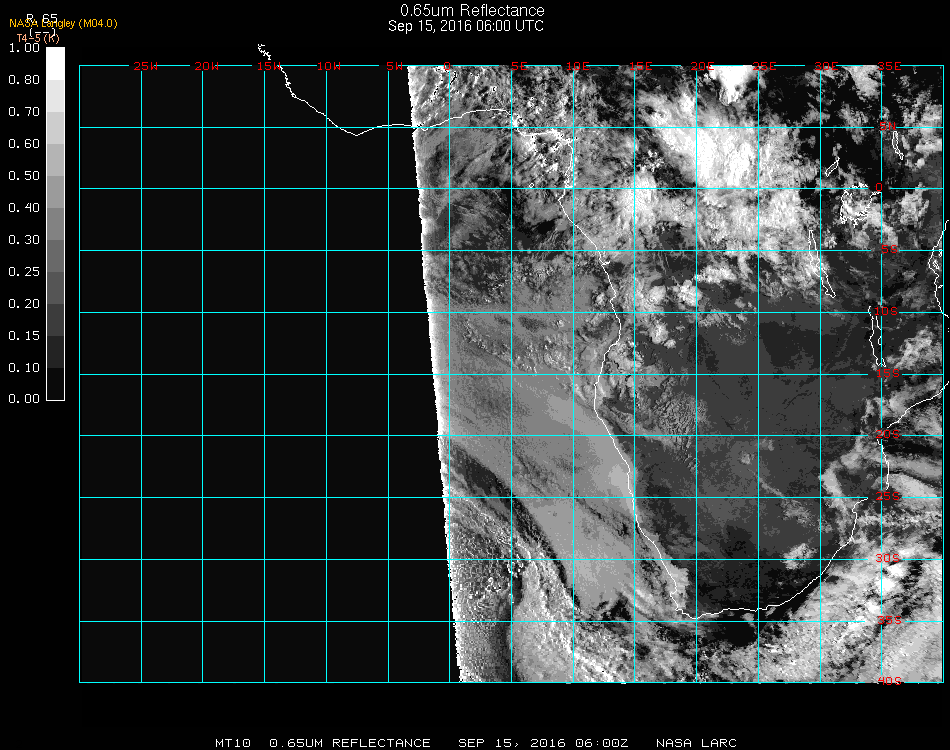Click the 0.00 colorbar value label
The width and height of the screenshot is (950, 750).
tap(23, 399)
